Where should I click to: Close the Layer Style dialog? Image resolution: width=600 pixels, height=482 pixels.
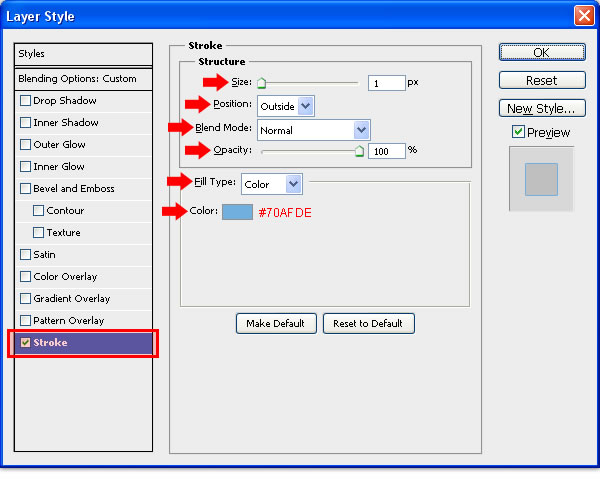584,16
